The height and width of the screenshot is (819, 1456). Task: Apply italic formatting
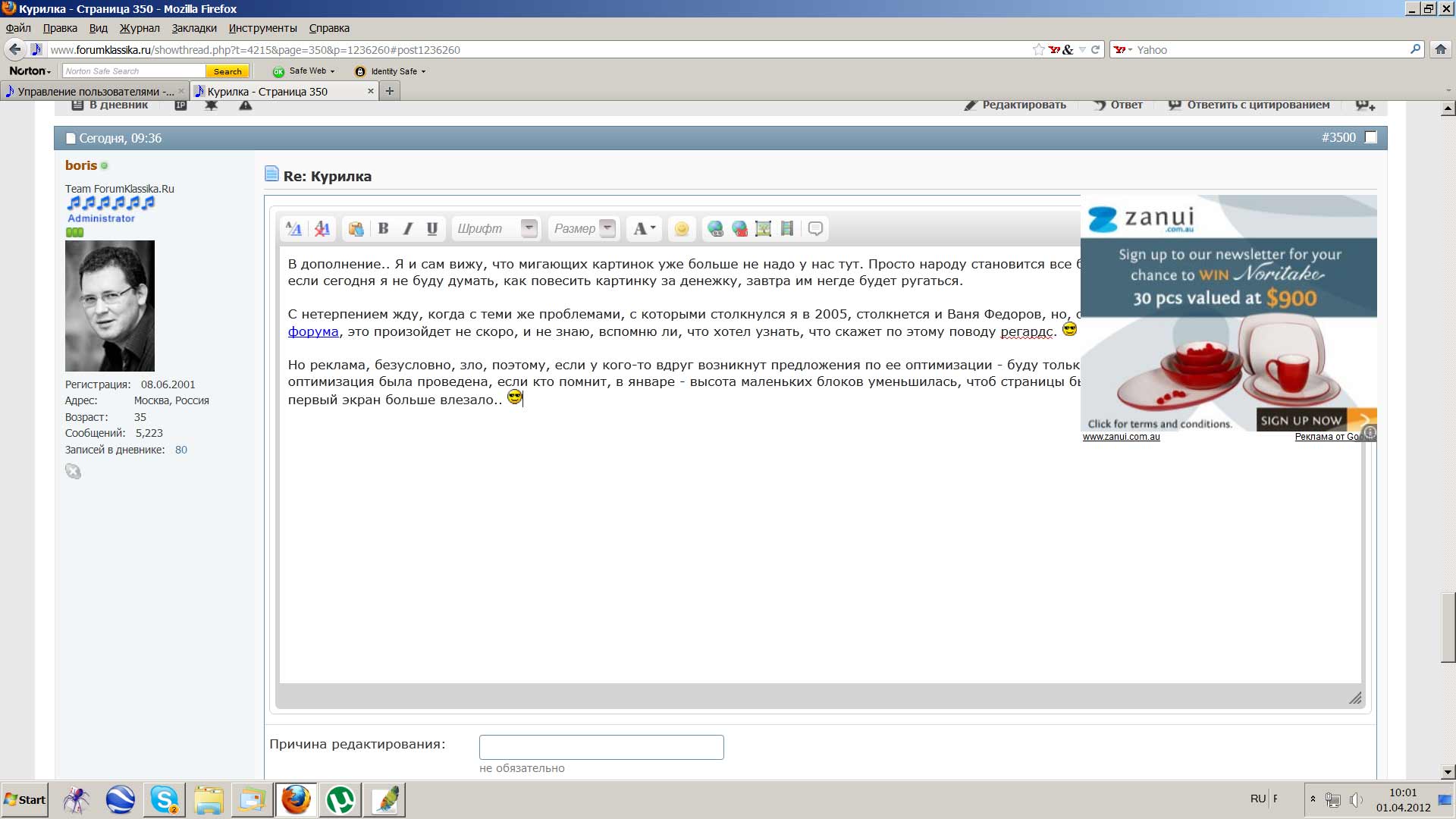[408, 228]
